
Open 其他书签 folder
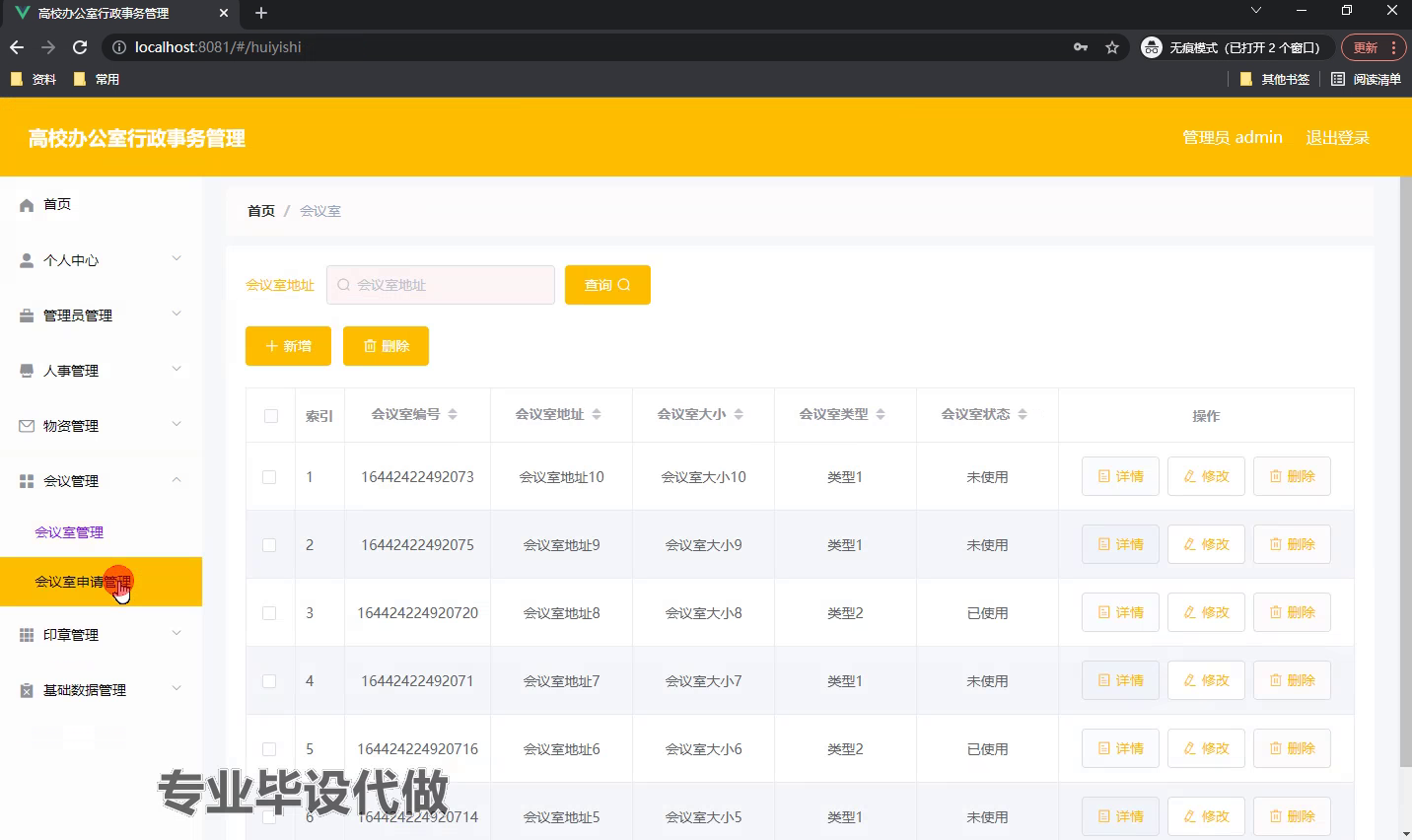click(1275, 79)
